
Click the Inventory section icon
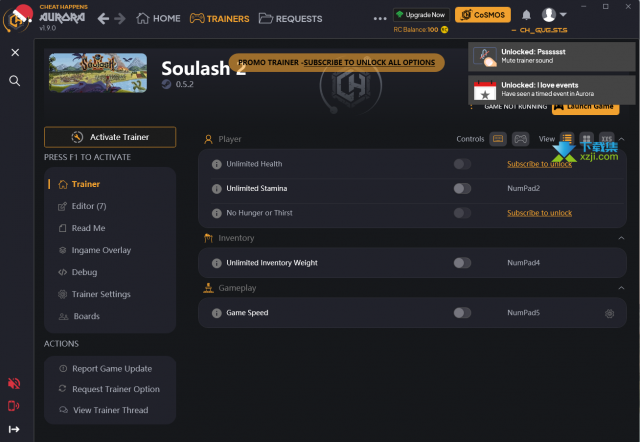208,238
